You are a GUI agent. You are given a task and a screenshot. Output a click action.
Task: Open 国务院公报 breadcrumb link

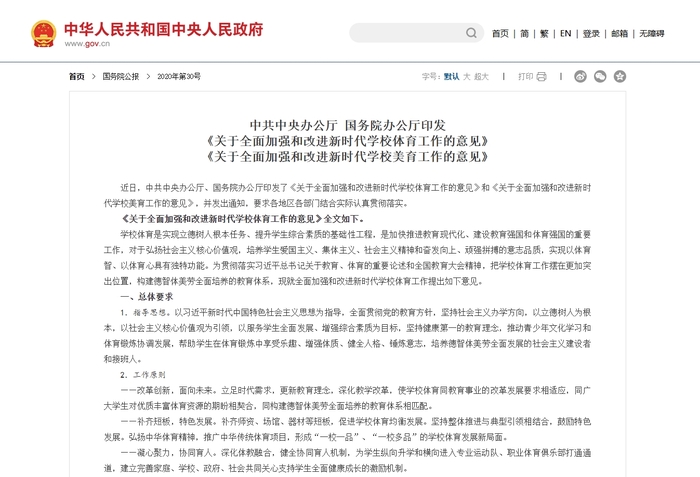(121, 77)
